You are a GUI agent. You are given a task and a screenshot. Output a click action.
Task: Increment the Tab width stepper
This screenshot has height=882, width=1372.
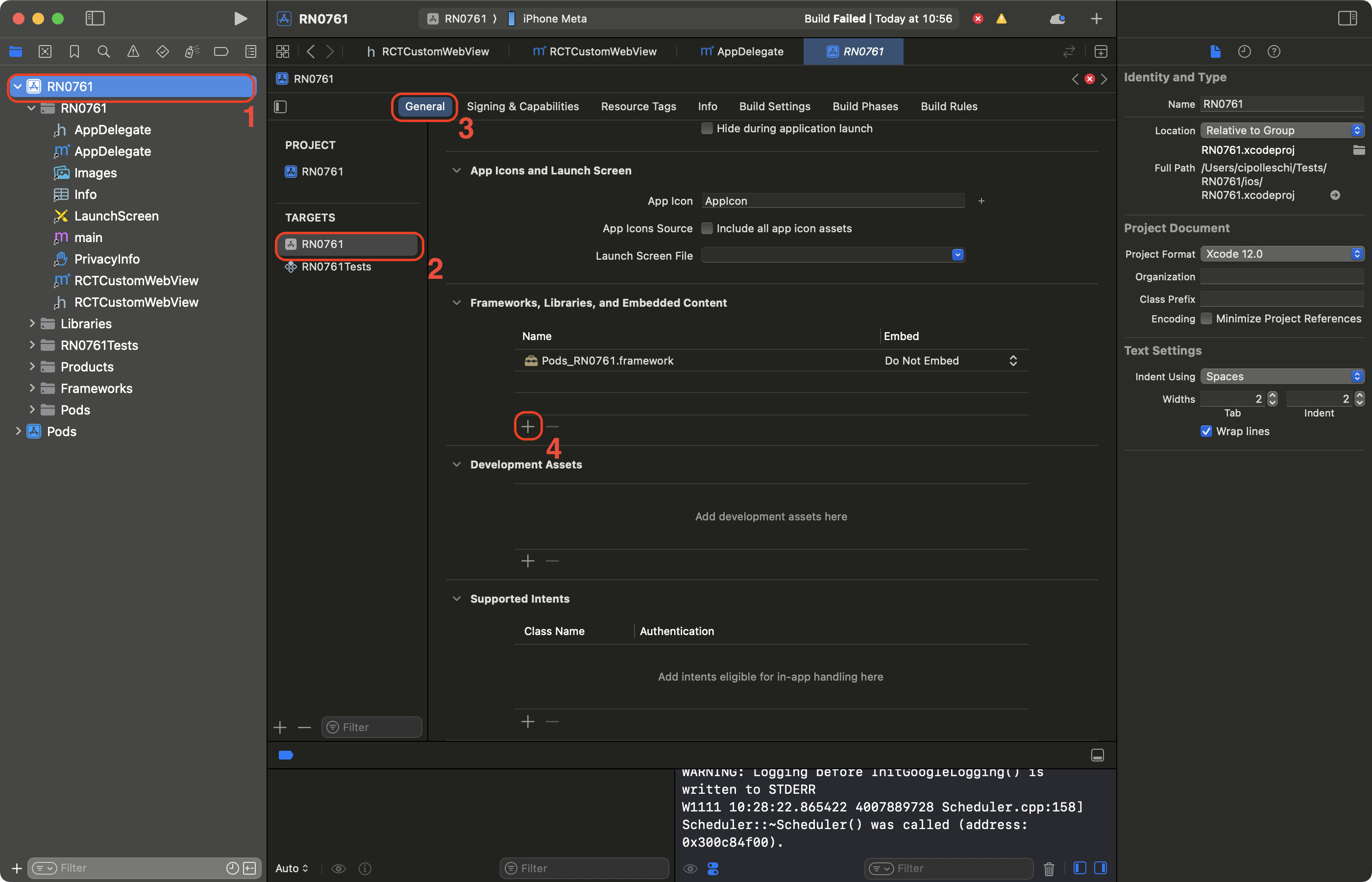pos(1273,395)
